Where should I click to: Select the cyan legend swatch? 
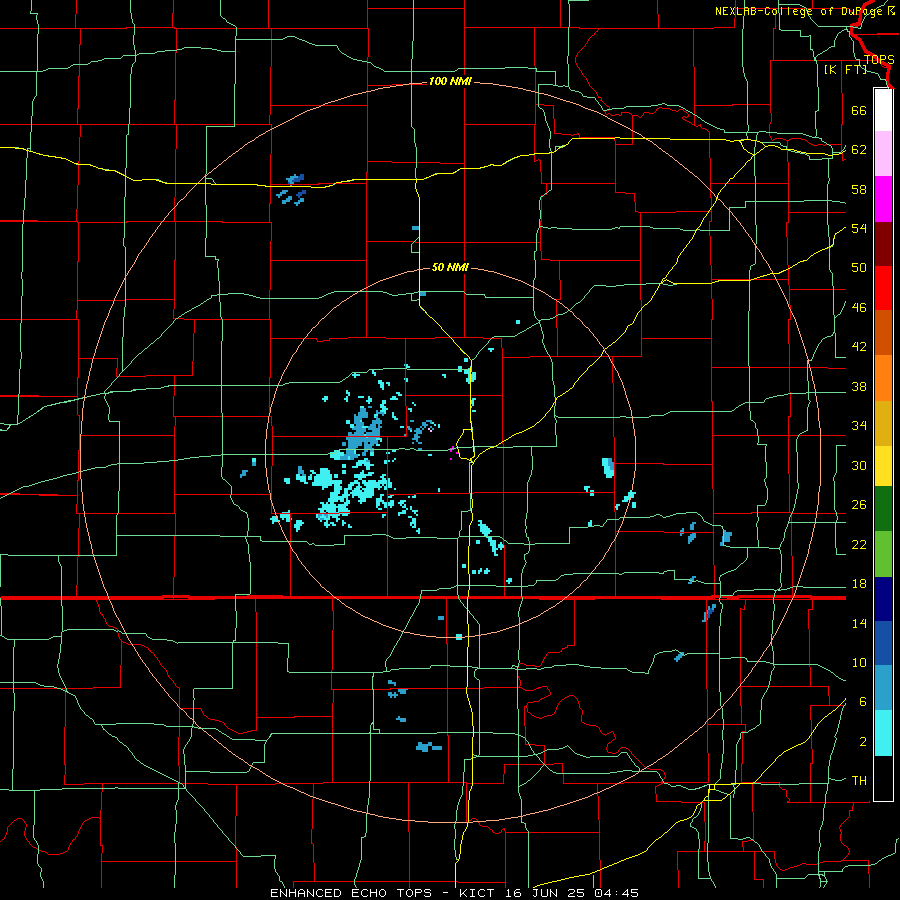tap(883, 733)
